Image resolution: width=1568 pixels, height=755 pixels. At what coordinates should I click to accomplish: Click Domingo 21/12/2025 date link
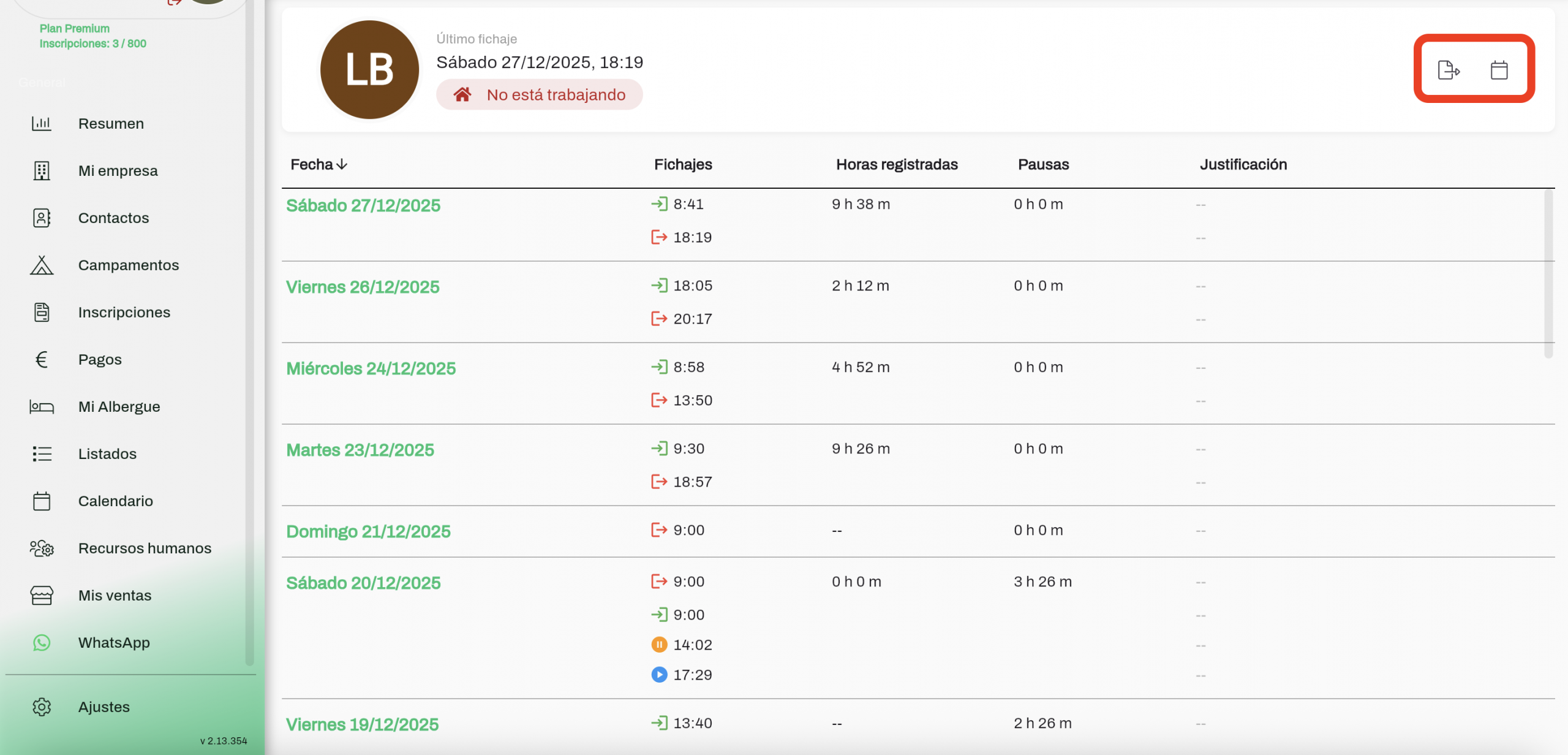pyautogui.click(x=368, y=532)
